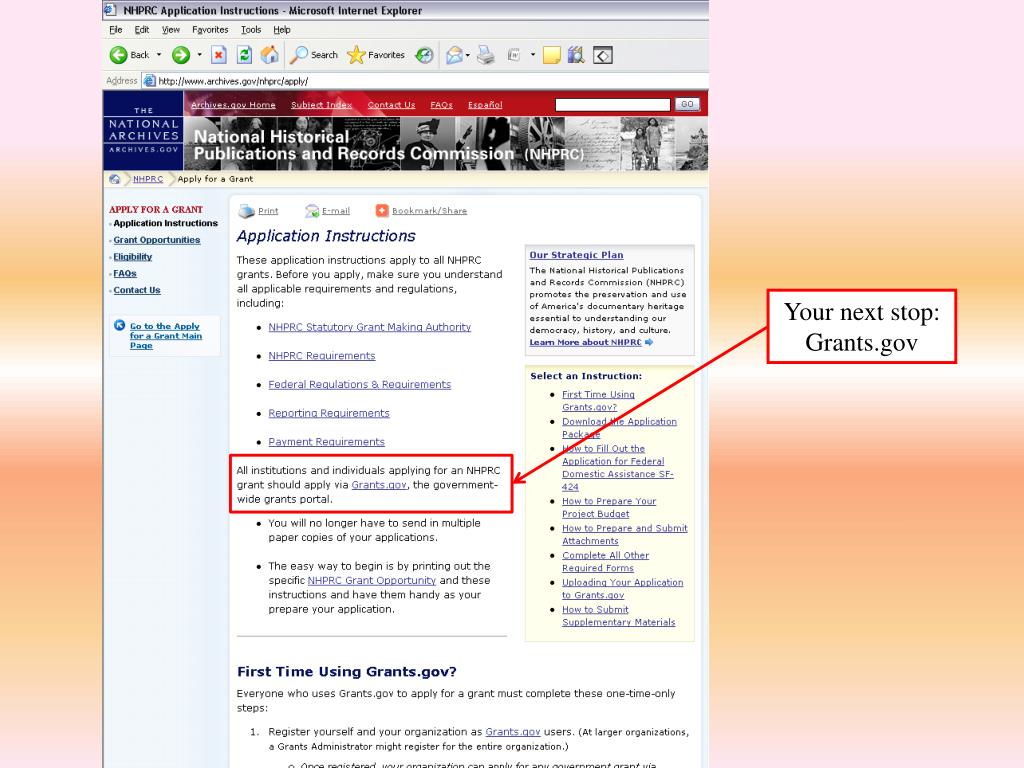Open the Edit button dropdown arrow
The width and height of the screenshot is (1024, 768).
(x=532, y=55)
